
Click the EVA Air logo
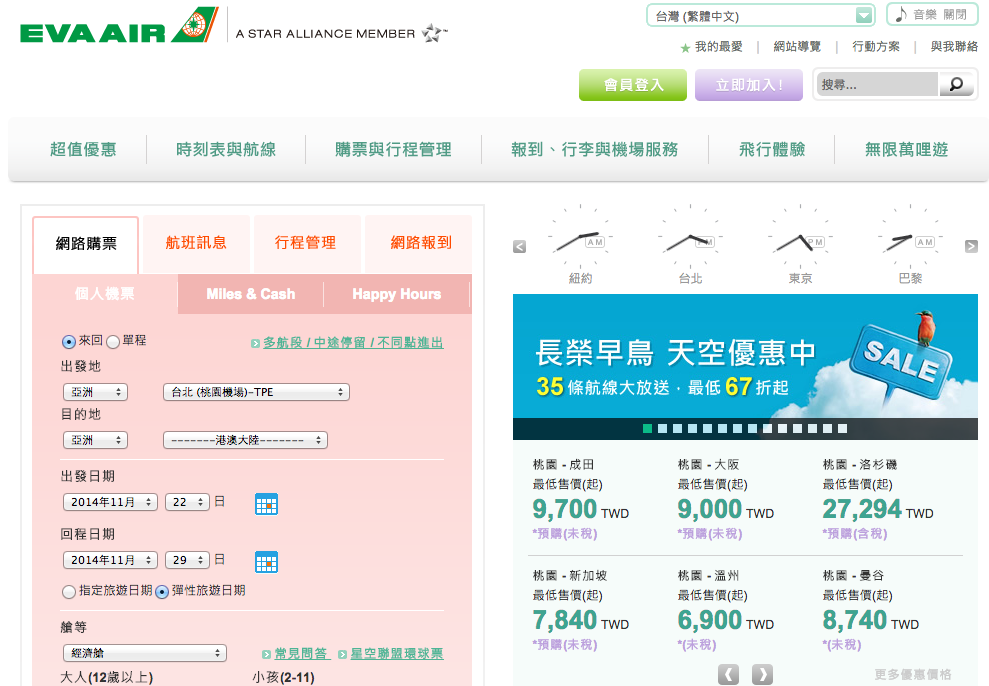coord(119,25)
